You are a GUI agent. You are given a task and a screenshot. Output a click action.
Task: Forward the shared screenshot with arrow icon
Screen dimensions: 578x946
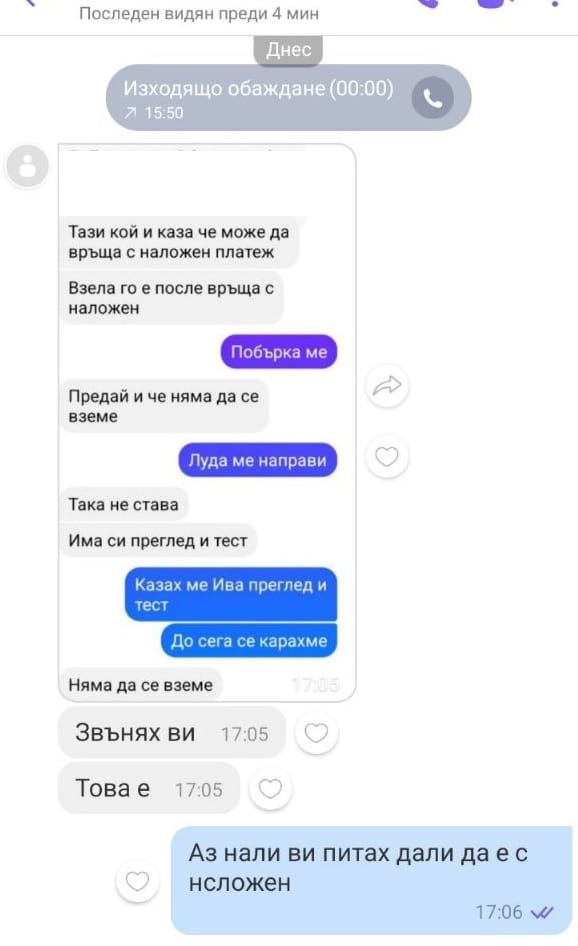387,386
